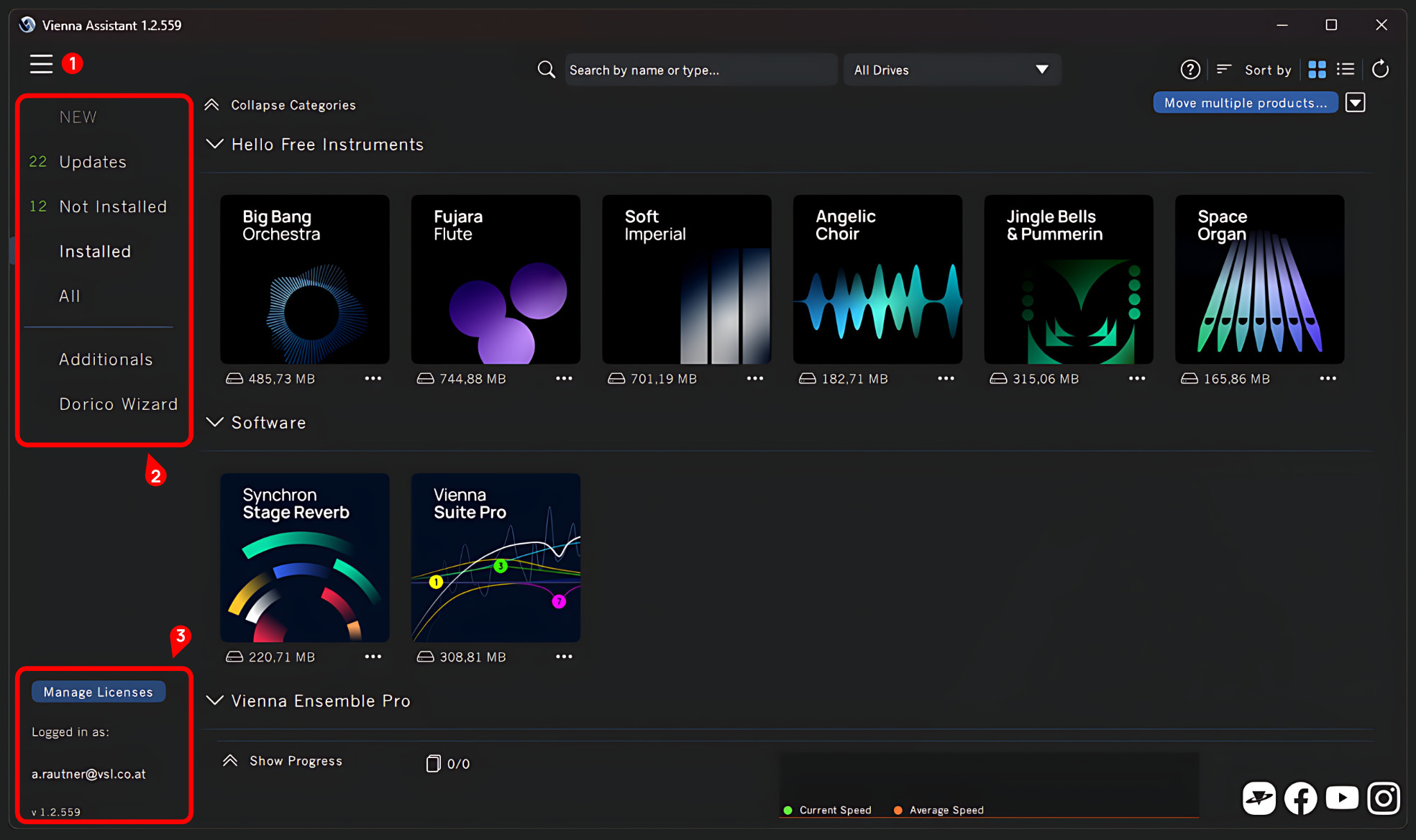Open three-dot menu for Big Bang Orchestra

pyautogui.click(x=373, y=378)
